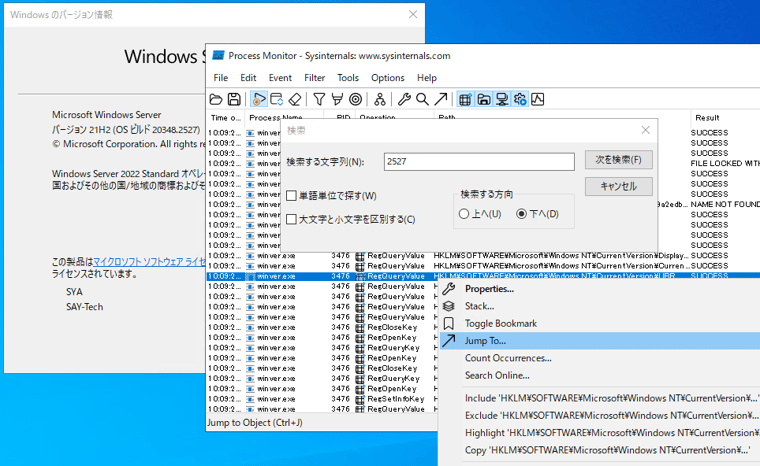Toggle Show Profiling Events icon
Screen dimensions: 760x466
coord(538,99)
